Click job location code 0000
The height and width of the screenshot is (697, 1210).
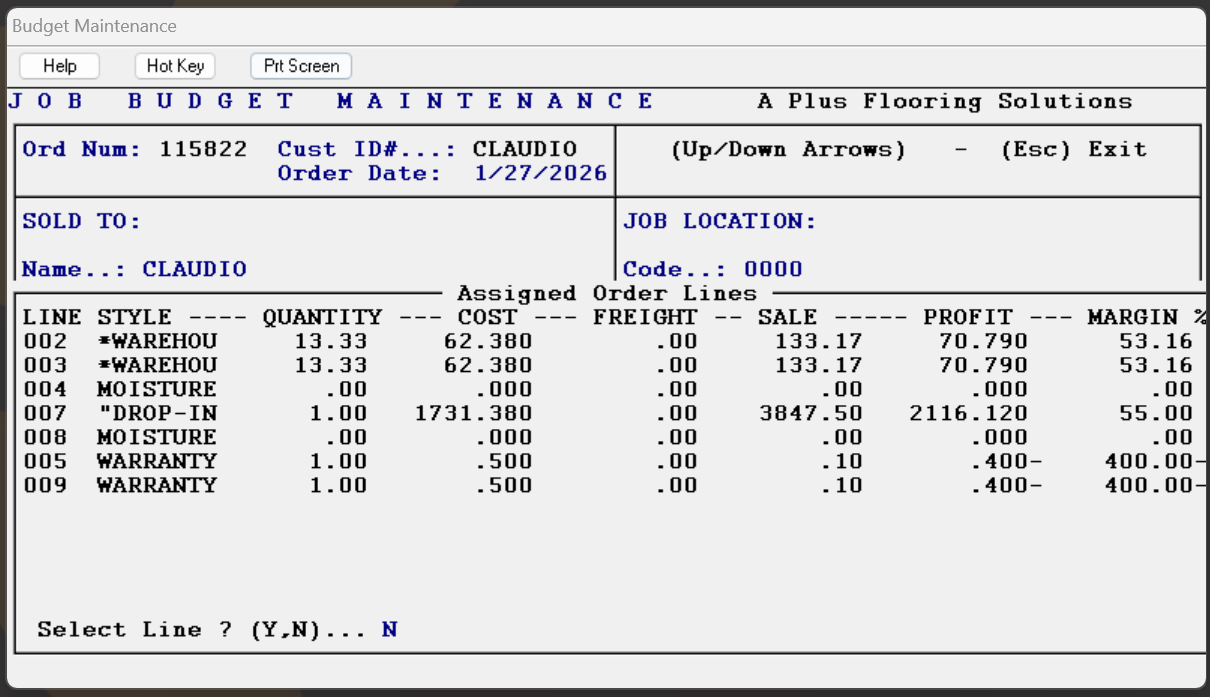tap(773, 269)
